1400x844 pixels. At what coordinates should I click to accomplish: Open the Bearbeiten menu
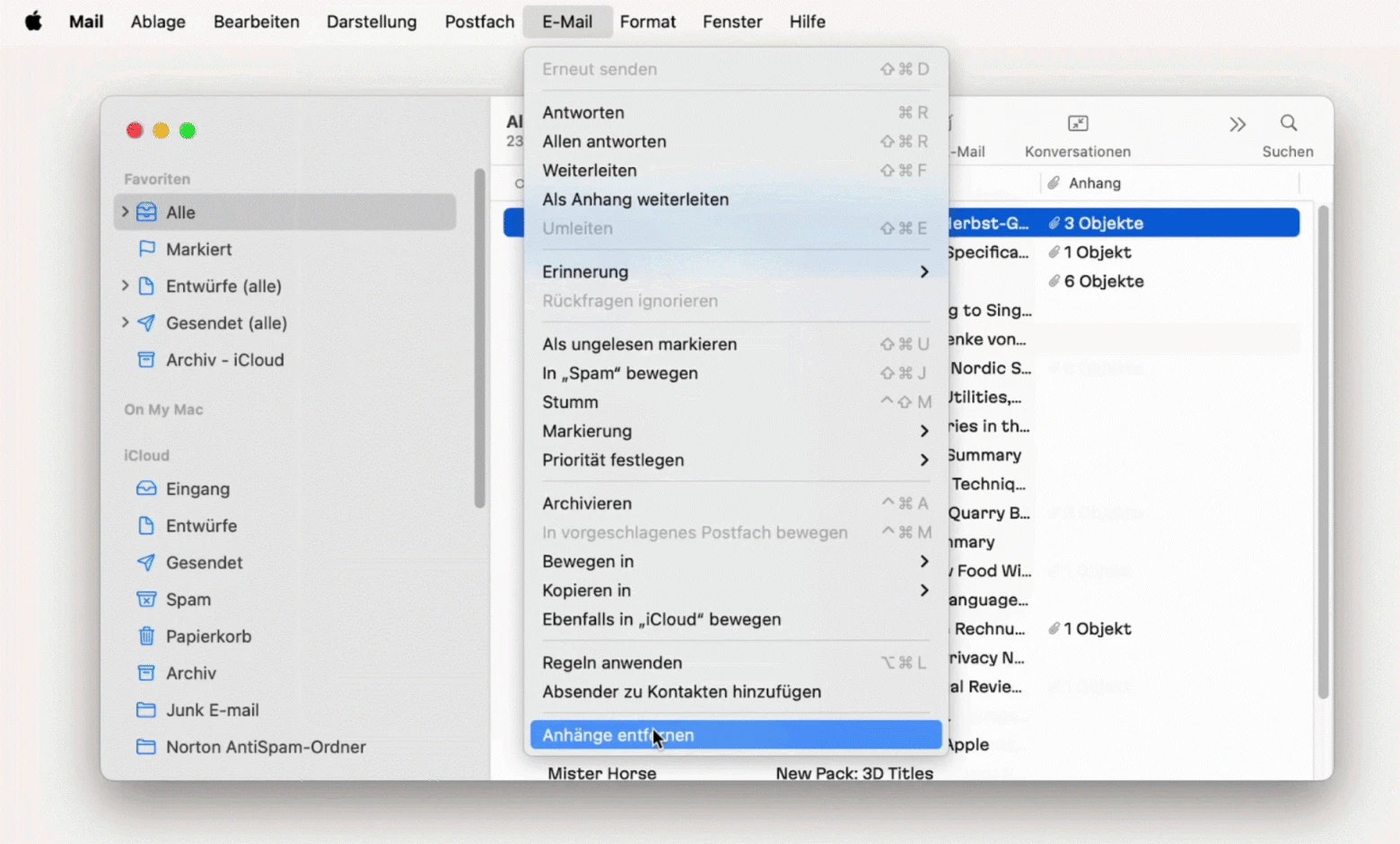point(257,22)
